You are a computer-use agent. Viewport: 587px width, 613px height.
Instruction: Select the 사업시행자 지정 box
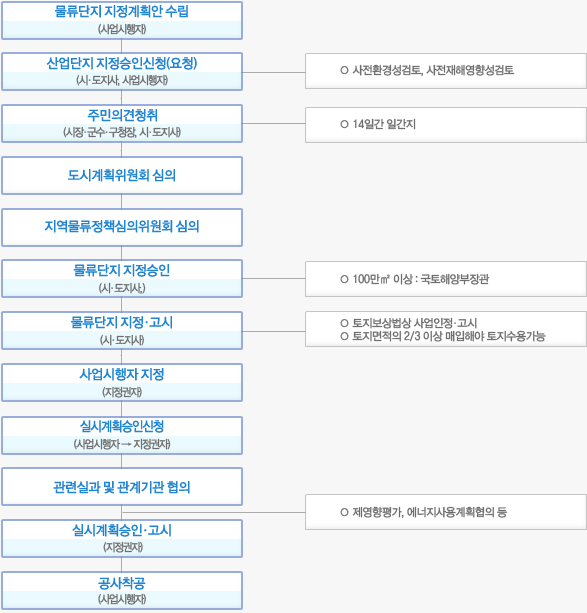122,383
